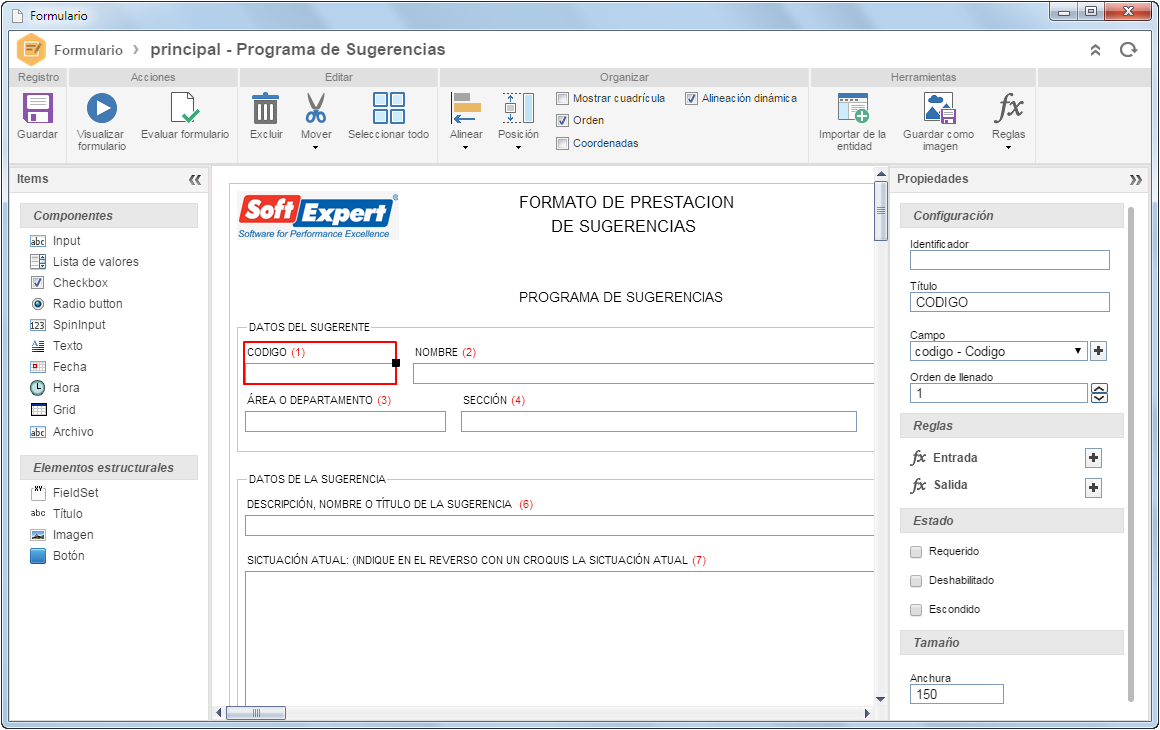Open the Mover scissors tool

[316, 108]
